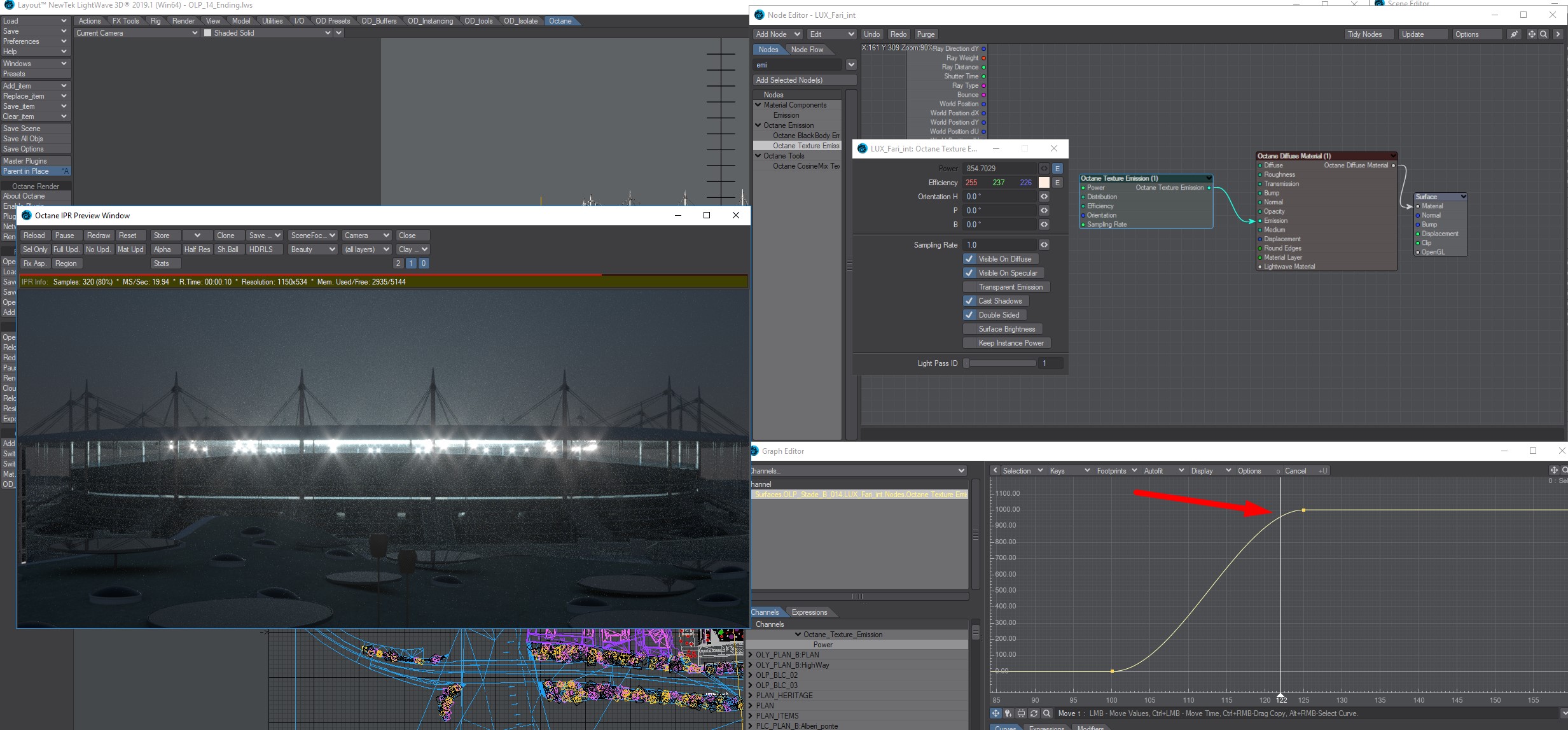1568x730 pixels.
Task: Click the Zoom magnifier in Graph Editor toolbar
Action: [x=1046, y=713]
